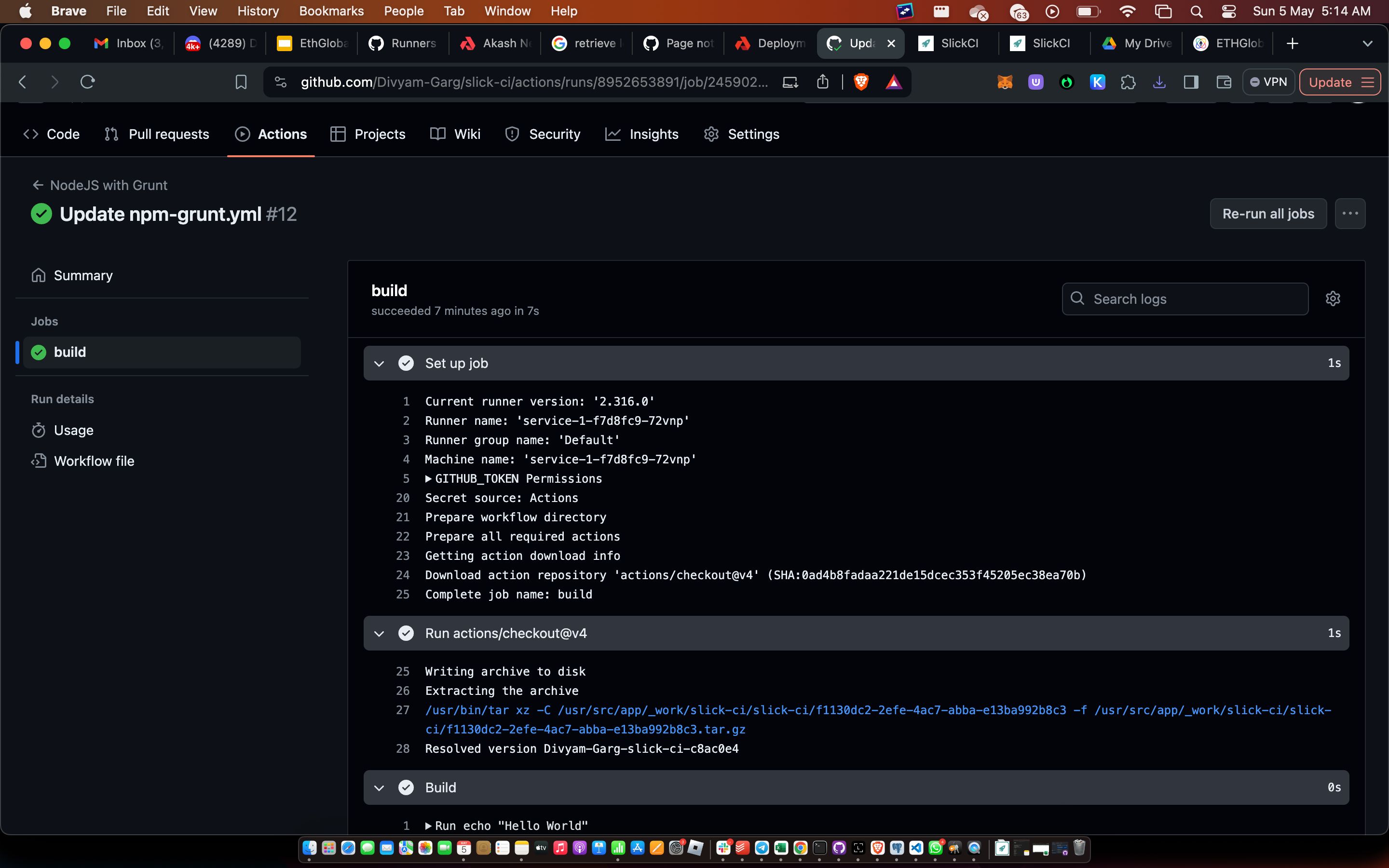Screen dimensions: 1389x868
Task: Click the success checkmark on Set up job
Action: (x=406, y=362)
